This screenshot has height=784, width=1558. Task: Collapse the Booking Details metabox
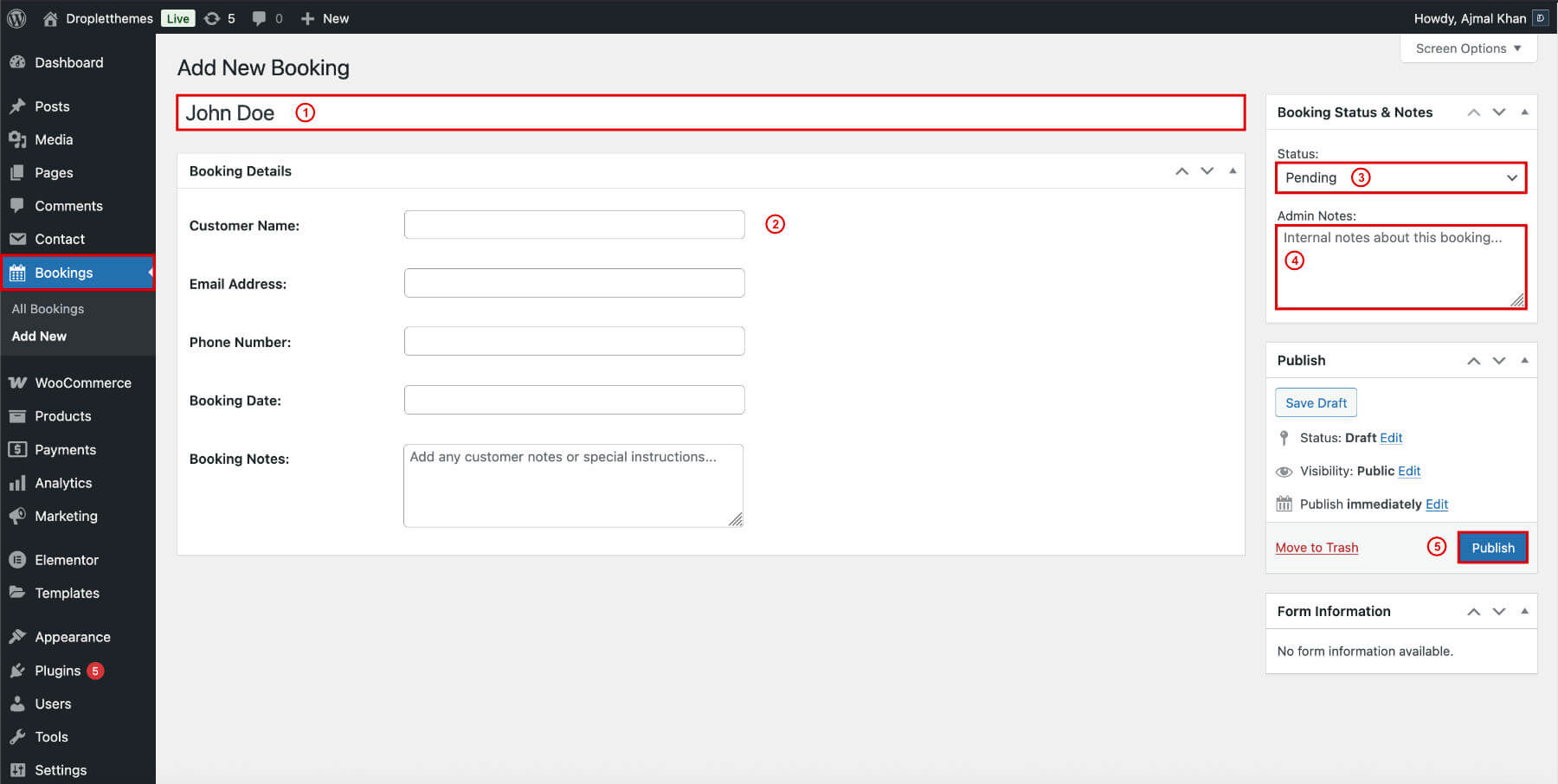click(x=1232, y=170)
